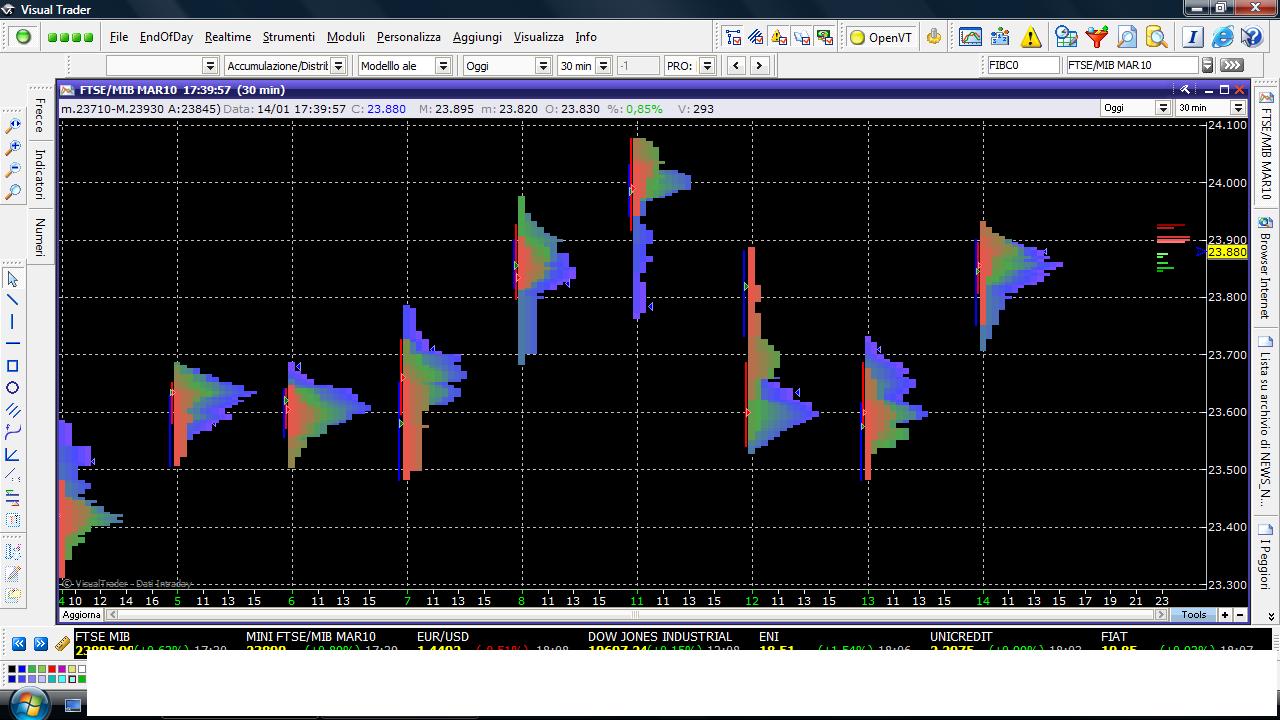Open the Strumenti menu

click(289, 37)
